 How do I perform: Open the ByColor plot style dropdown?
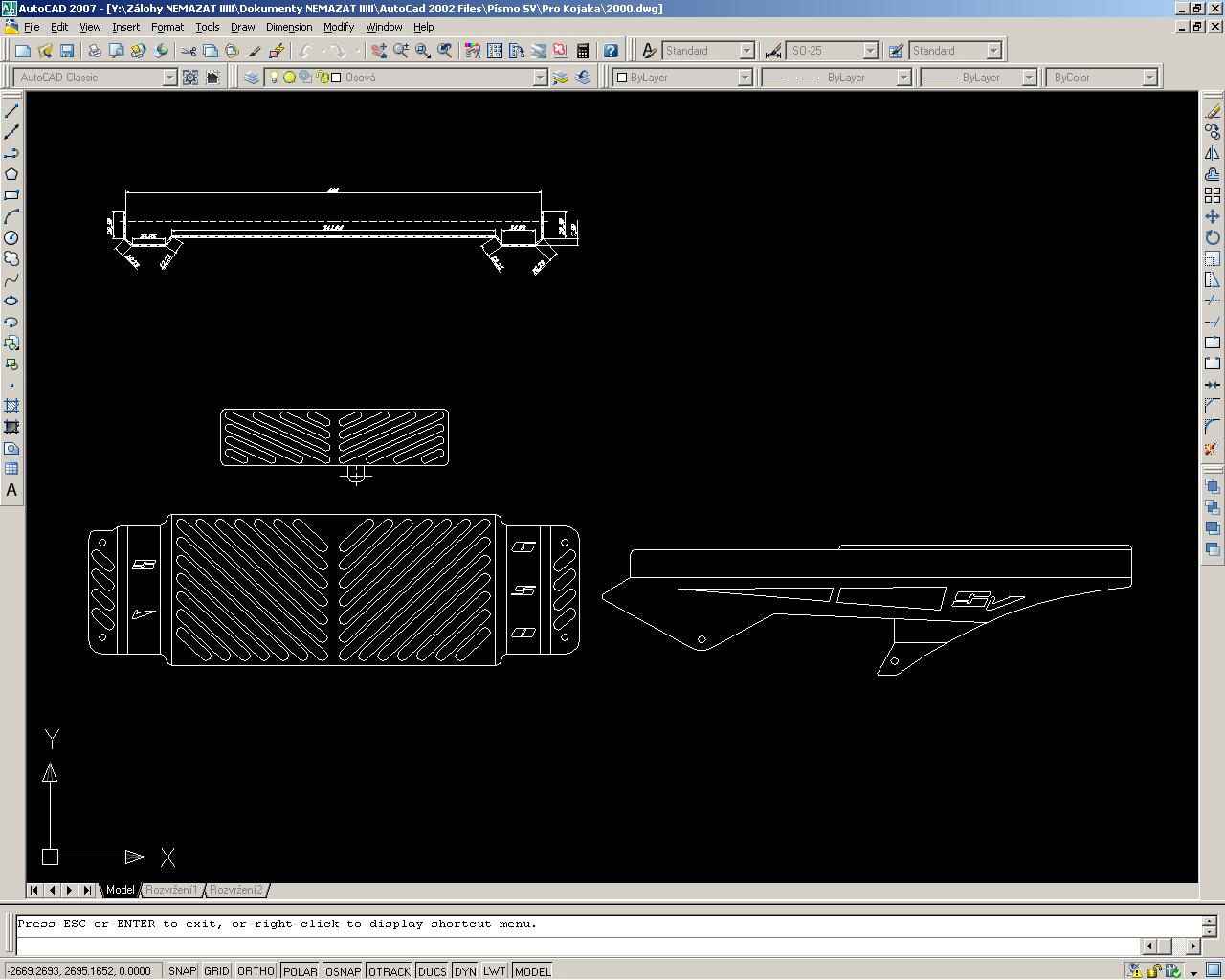tap(1150, 78)
